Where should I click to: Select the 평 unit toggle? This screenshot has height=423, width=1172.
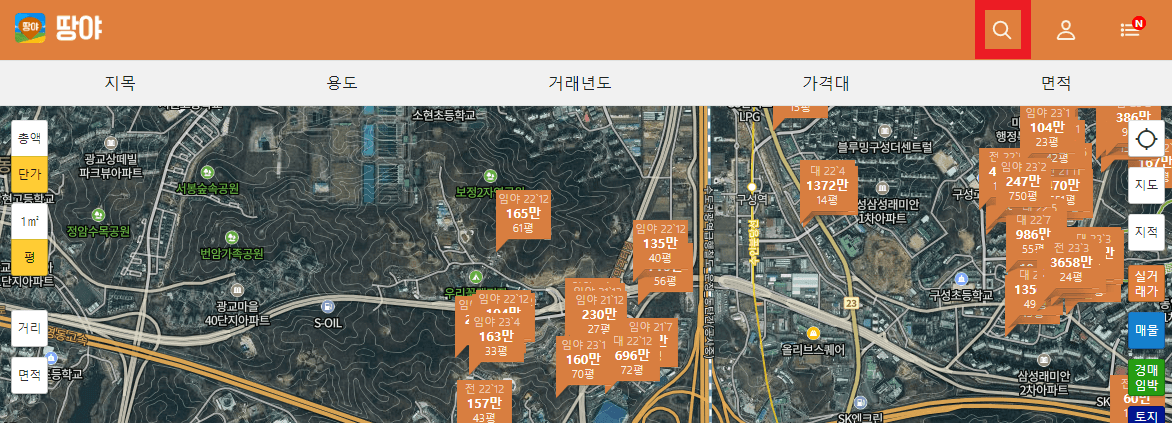click(x=29, y=257)
